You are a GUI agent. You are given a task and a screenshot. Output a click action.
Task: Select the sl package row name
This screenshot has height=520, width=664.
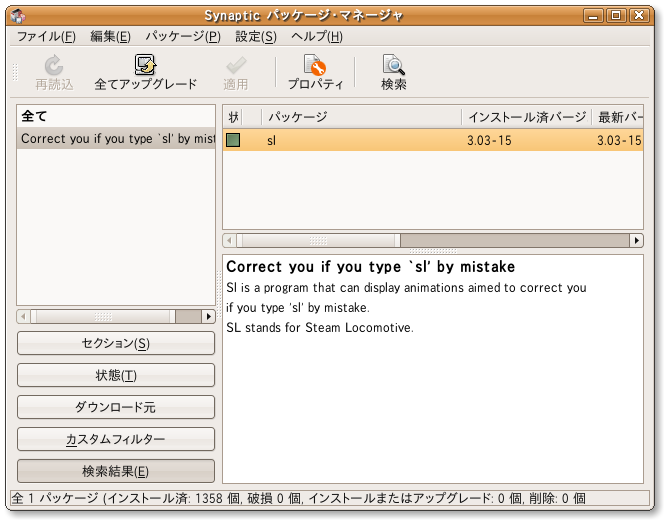[271, 141]
